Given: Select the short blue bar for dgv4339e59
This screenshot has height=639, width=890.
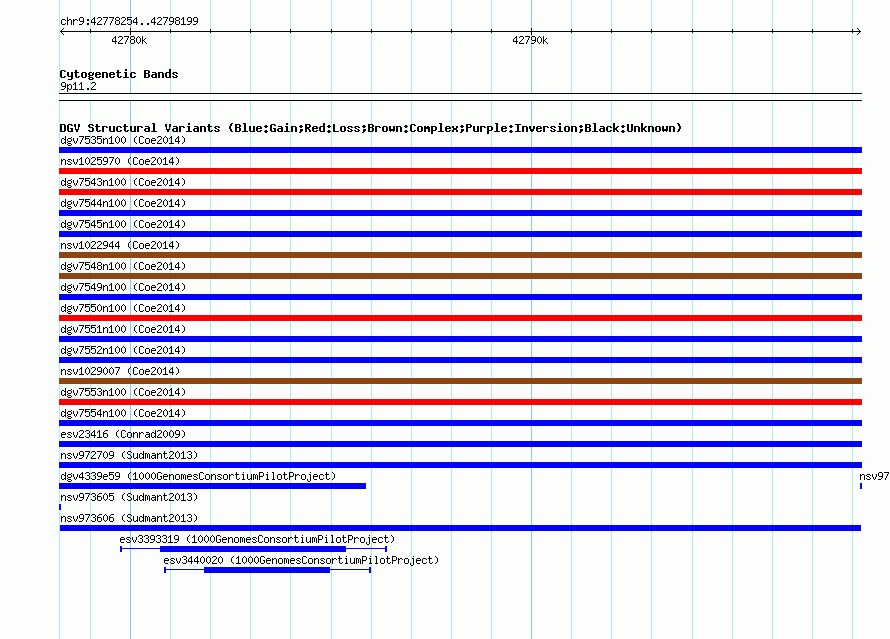Looking at the screenshot, I should (x=213, y=486).
